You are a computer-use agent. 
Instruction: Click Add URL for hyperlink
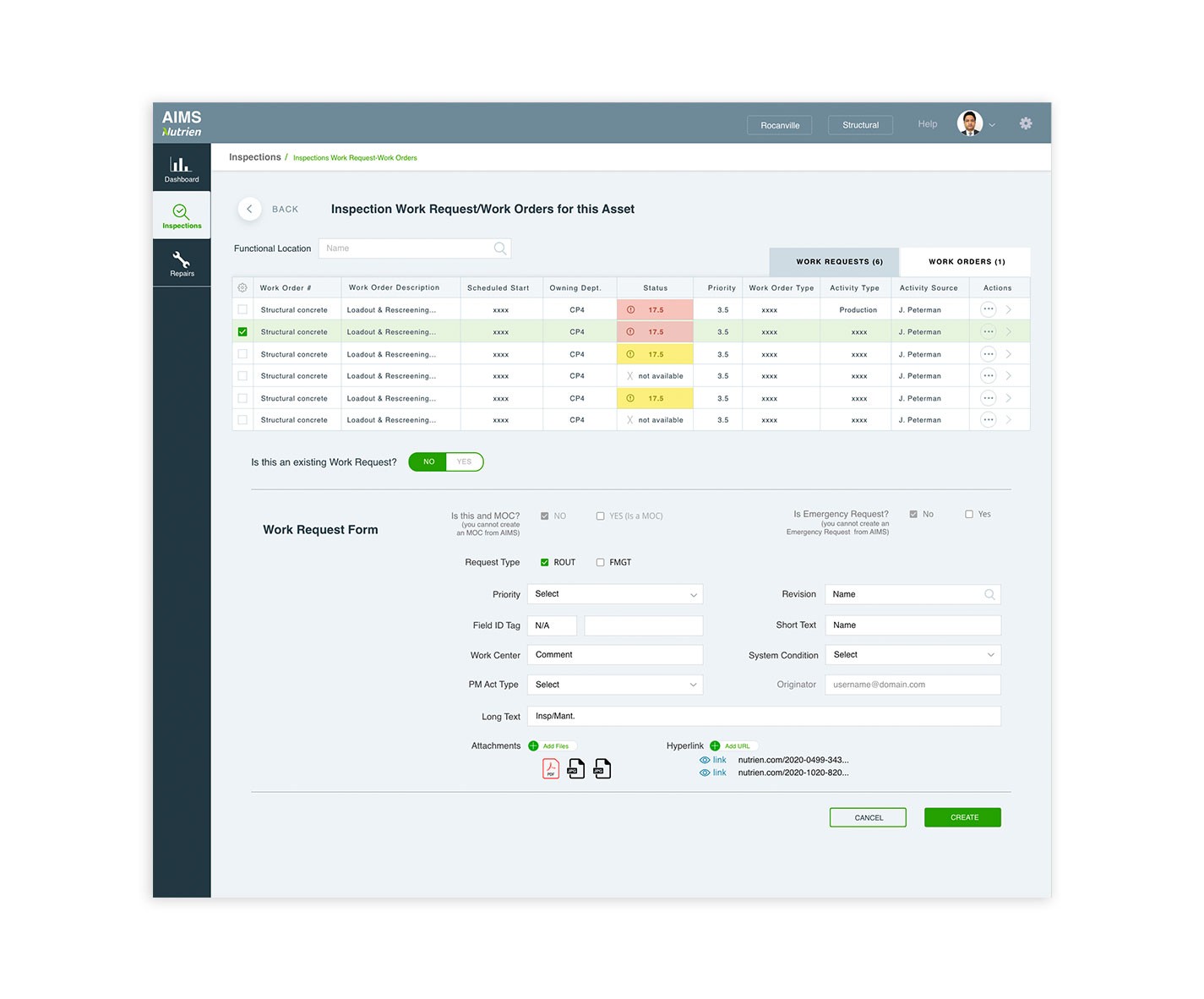[733, 746]
